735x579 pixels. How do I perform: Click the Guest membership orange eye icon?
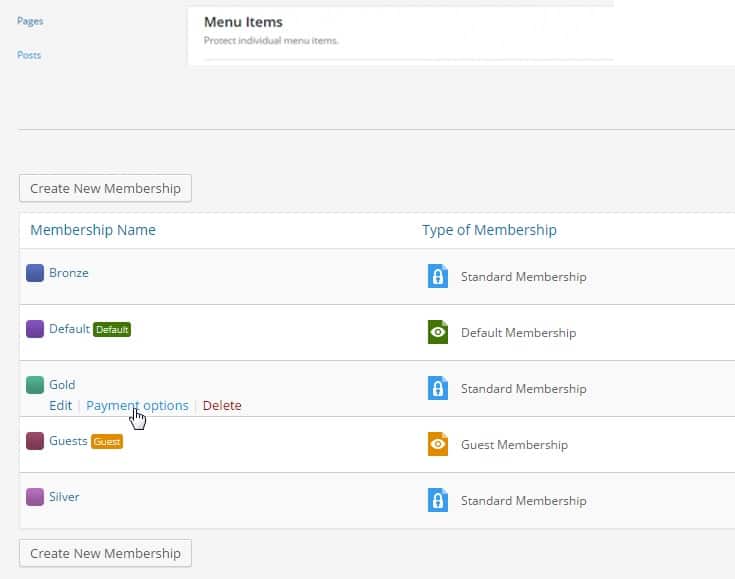pyautogui.click(x=437, y=444)
